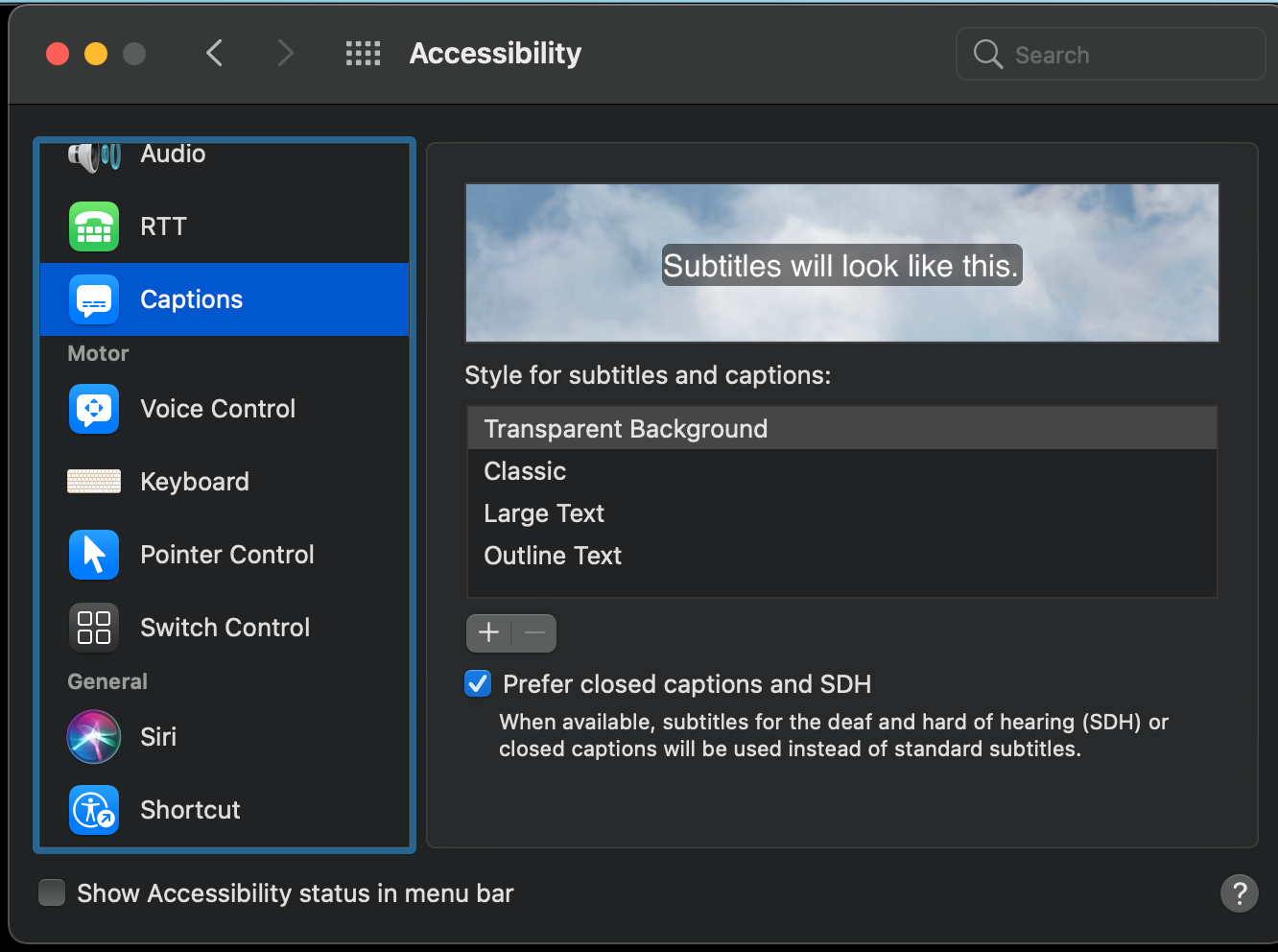Go back using the left chevron button
The image size is (1278, 952).
[x=215, y=54]
